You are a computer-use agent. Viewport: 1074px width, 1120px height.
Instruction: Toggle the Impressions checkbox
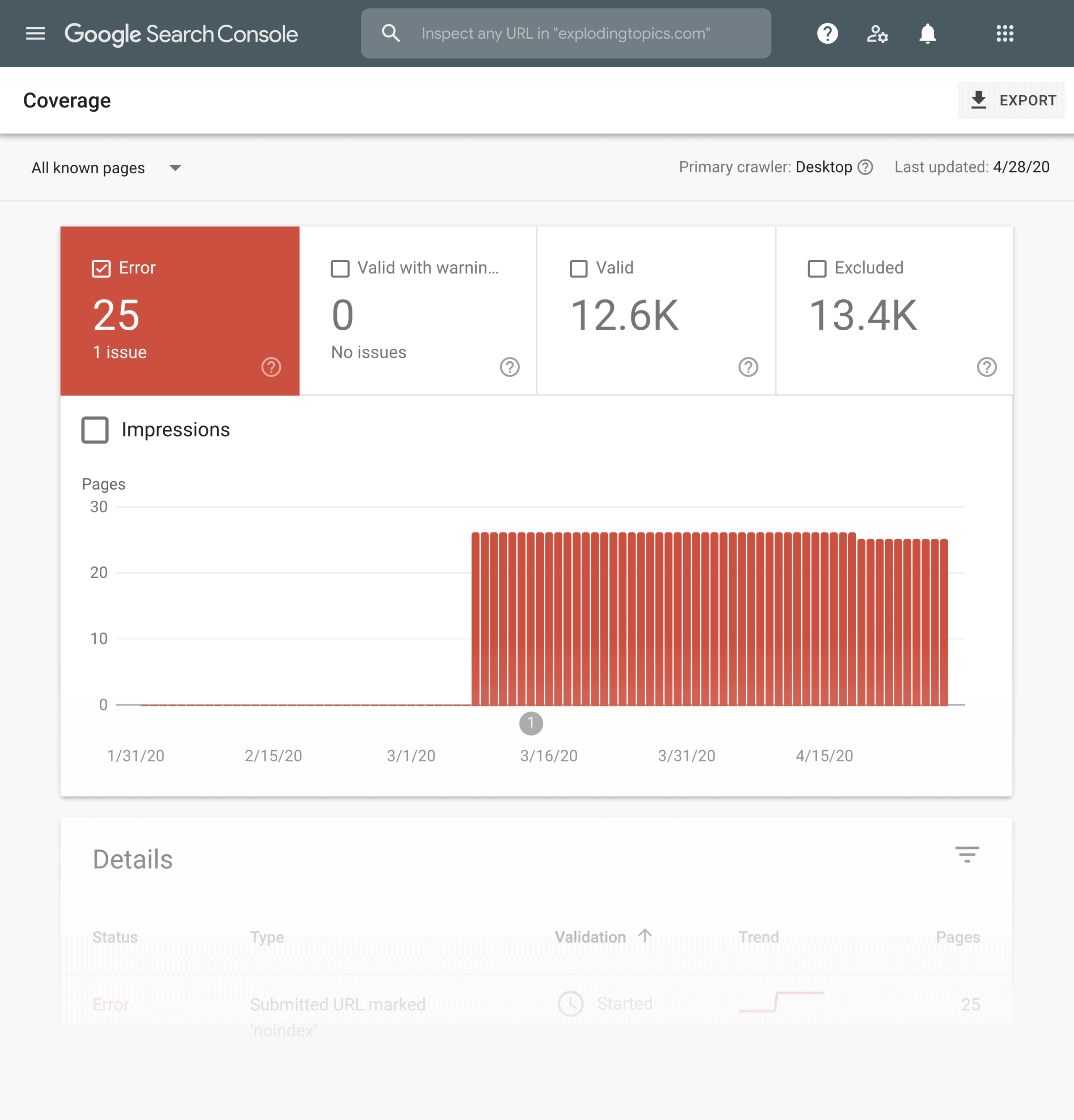click(95, 430)
